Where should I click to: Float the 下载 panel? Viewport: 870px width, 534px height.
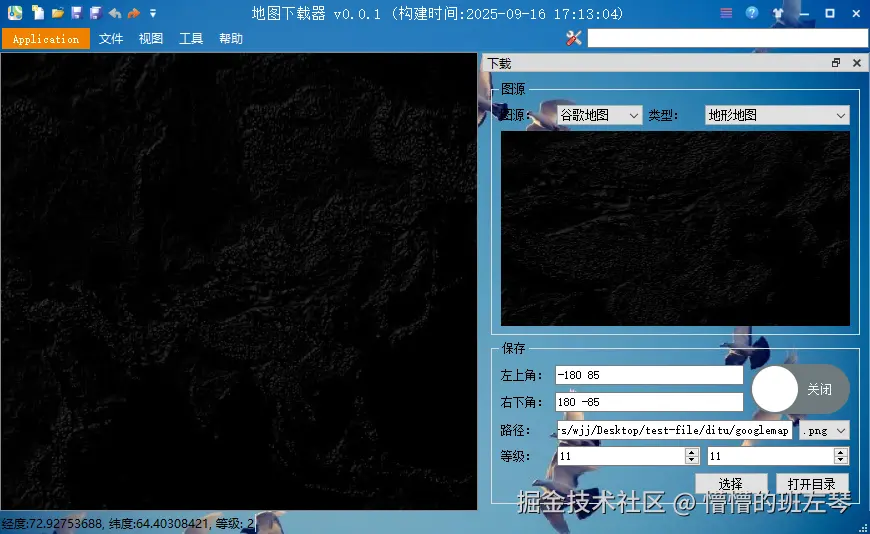click(x=836, y=63)
